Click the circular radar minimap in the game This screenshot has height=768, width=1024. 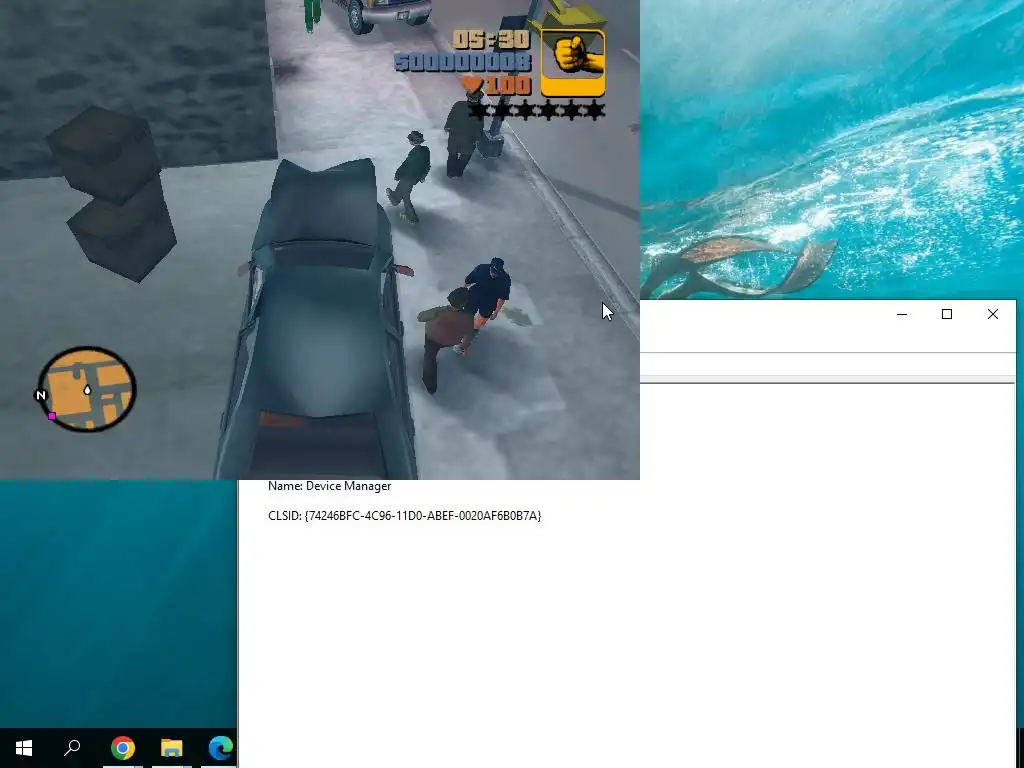(87, 389)
